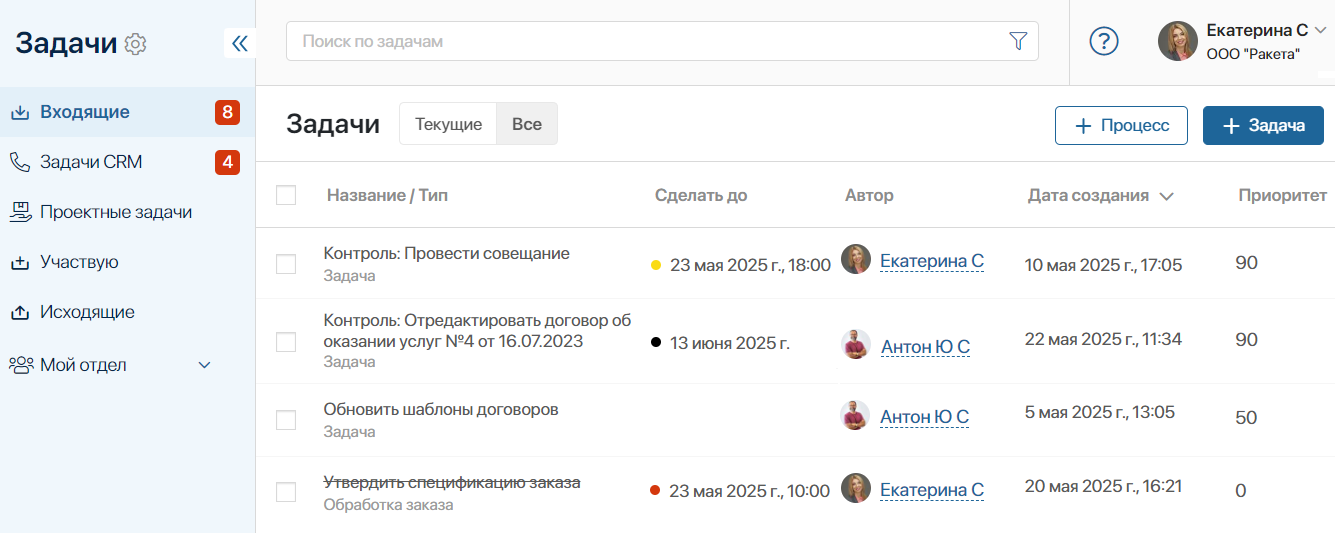
Task: Open the profile avatar of Екатерина С in the header
Action: [x=1178, y=41]
